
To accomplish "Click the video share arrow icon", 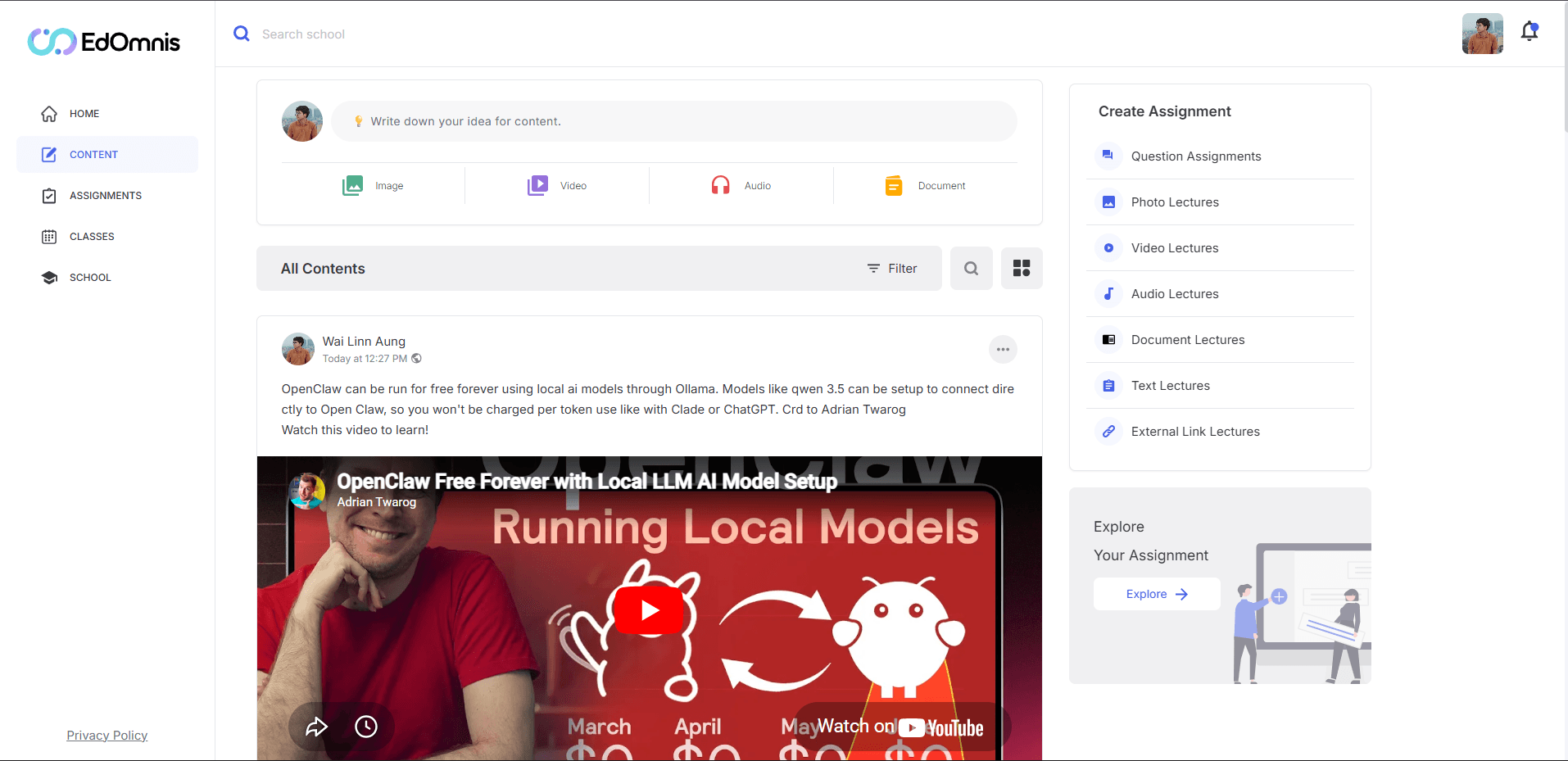I will tap(317, 727).
